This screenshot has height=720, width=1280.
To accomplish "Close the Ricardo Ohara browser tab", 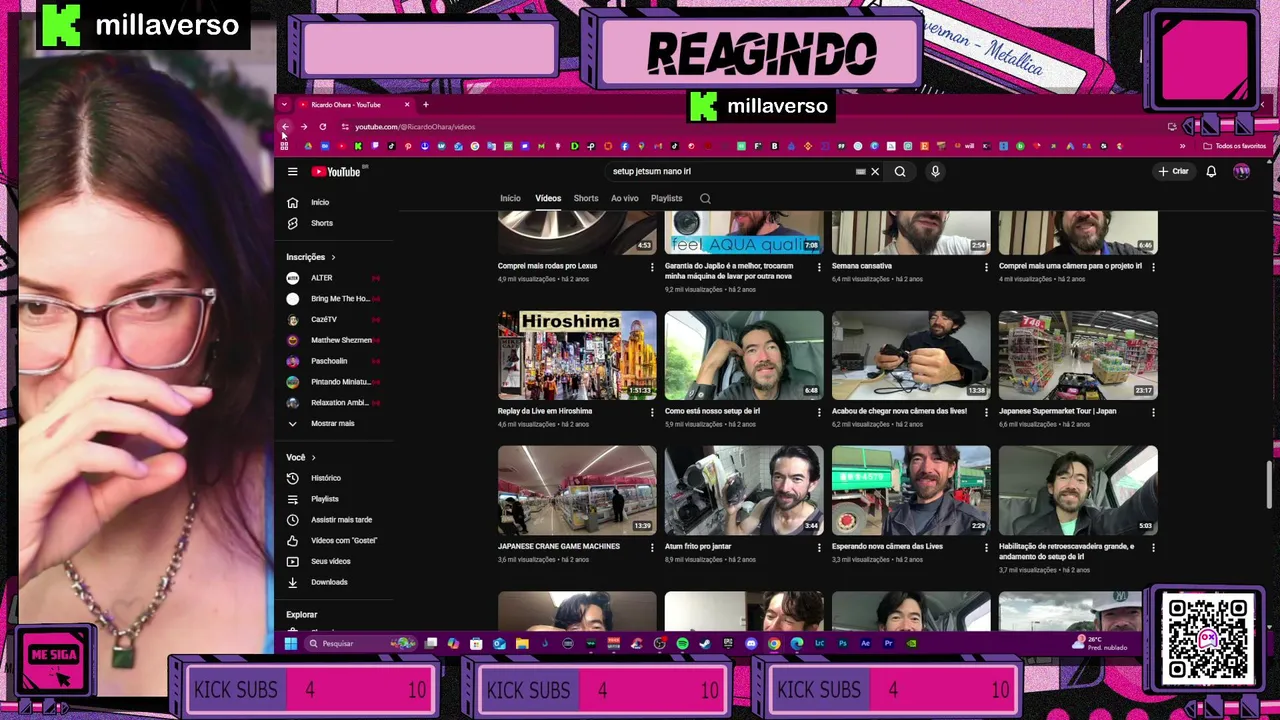I will coord(407,105).
